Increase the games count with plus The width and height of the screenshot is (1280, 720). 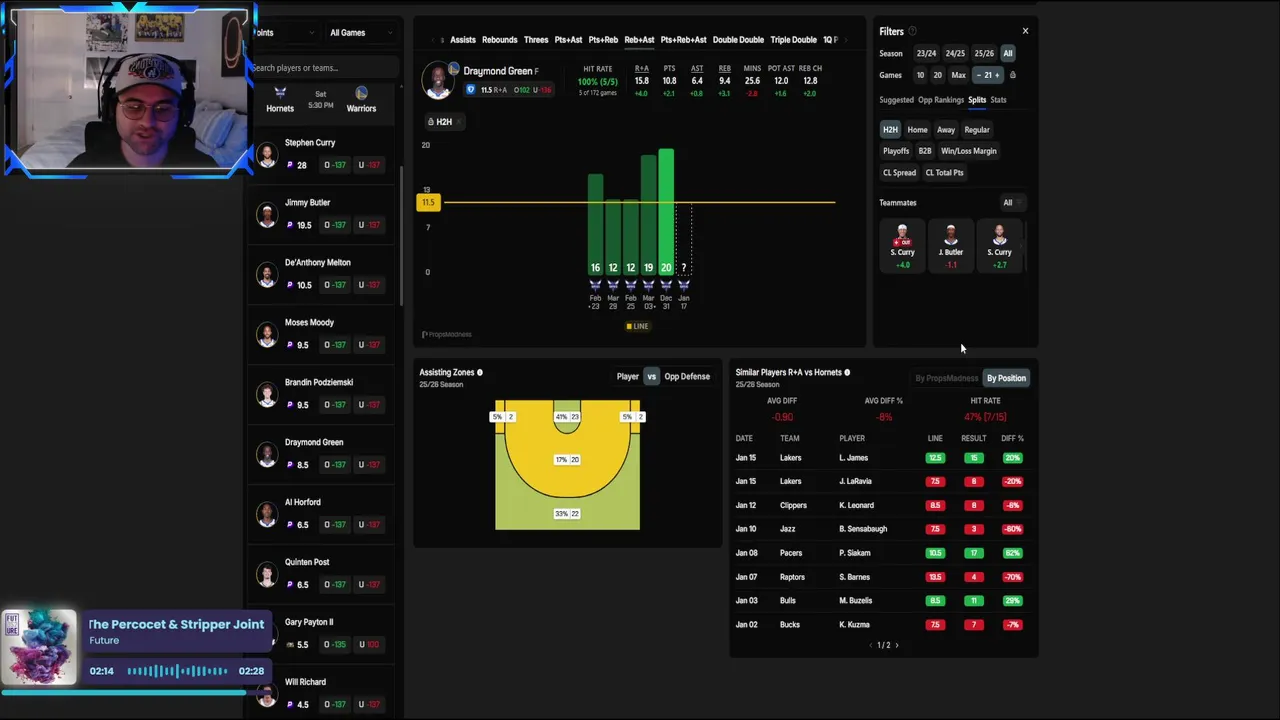997,75
